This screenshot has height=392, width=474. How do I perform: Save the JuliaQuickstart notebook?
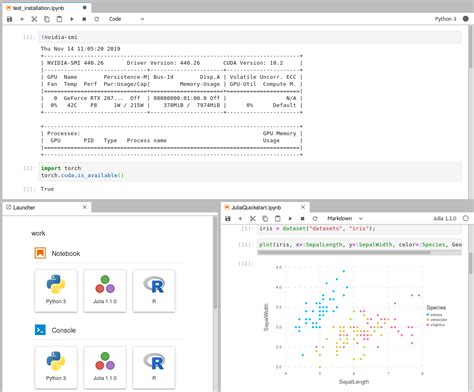228,219
